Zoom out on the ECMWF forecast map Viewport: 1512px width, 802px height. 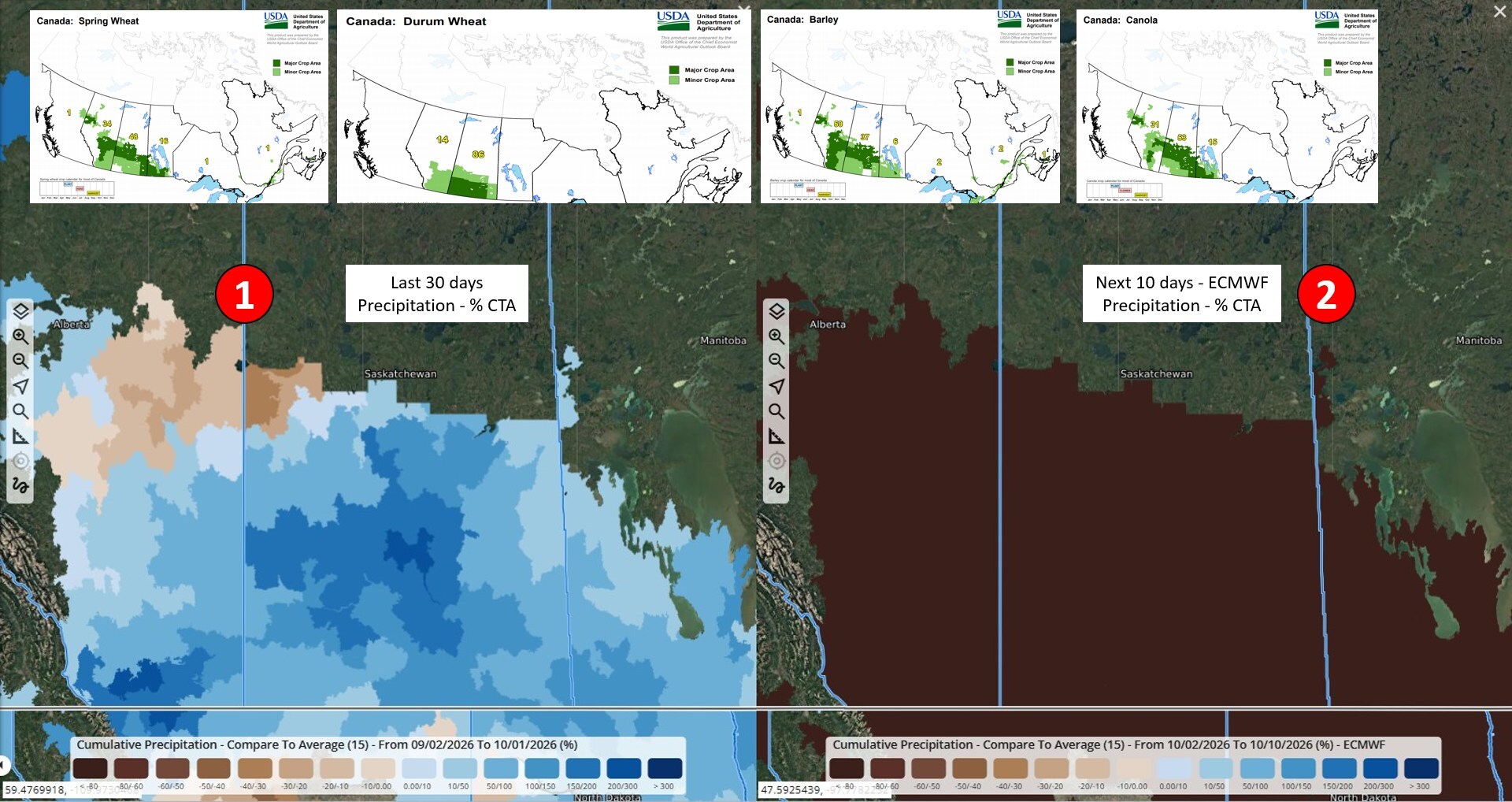tap(776, 361)
